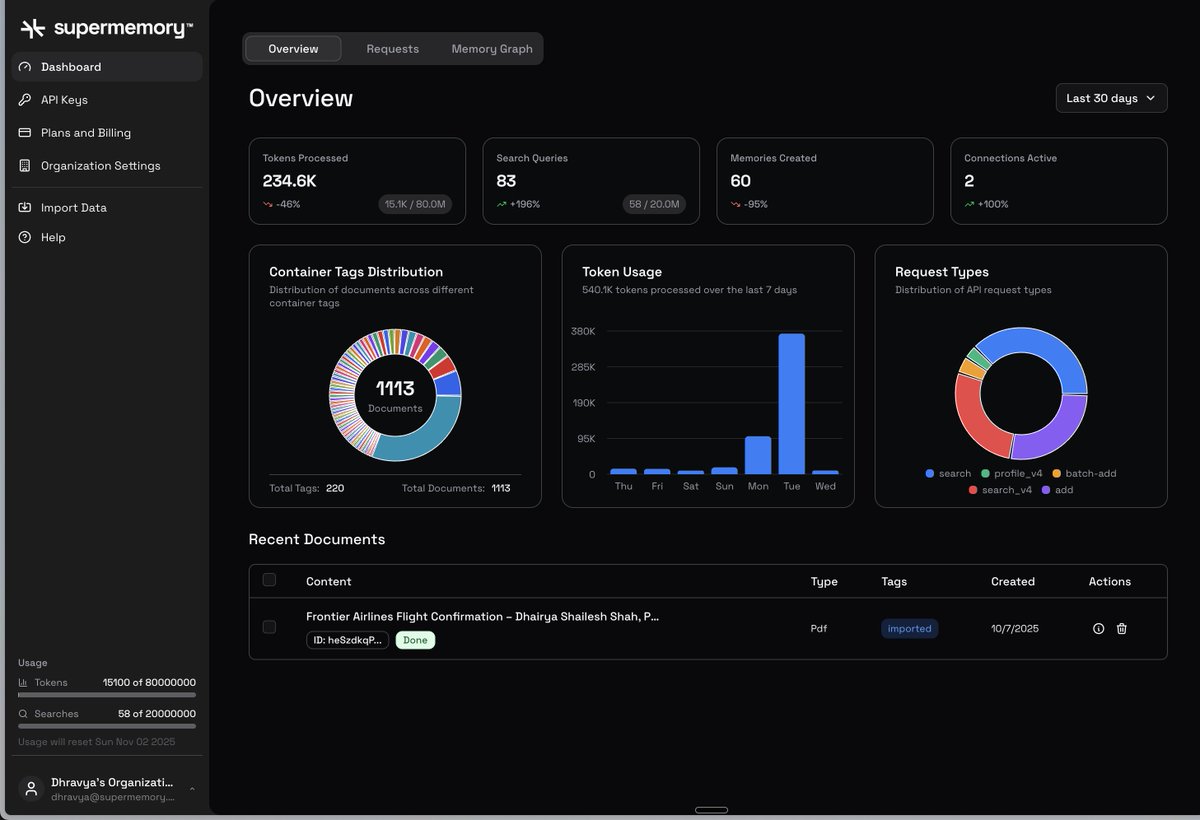Viewport: 1200px width, 820px height.
Task: Click the Memories Created stat card
Action: pos(825,181)
